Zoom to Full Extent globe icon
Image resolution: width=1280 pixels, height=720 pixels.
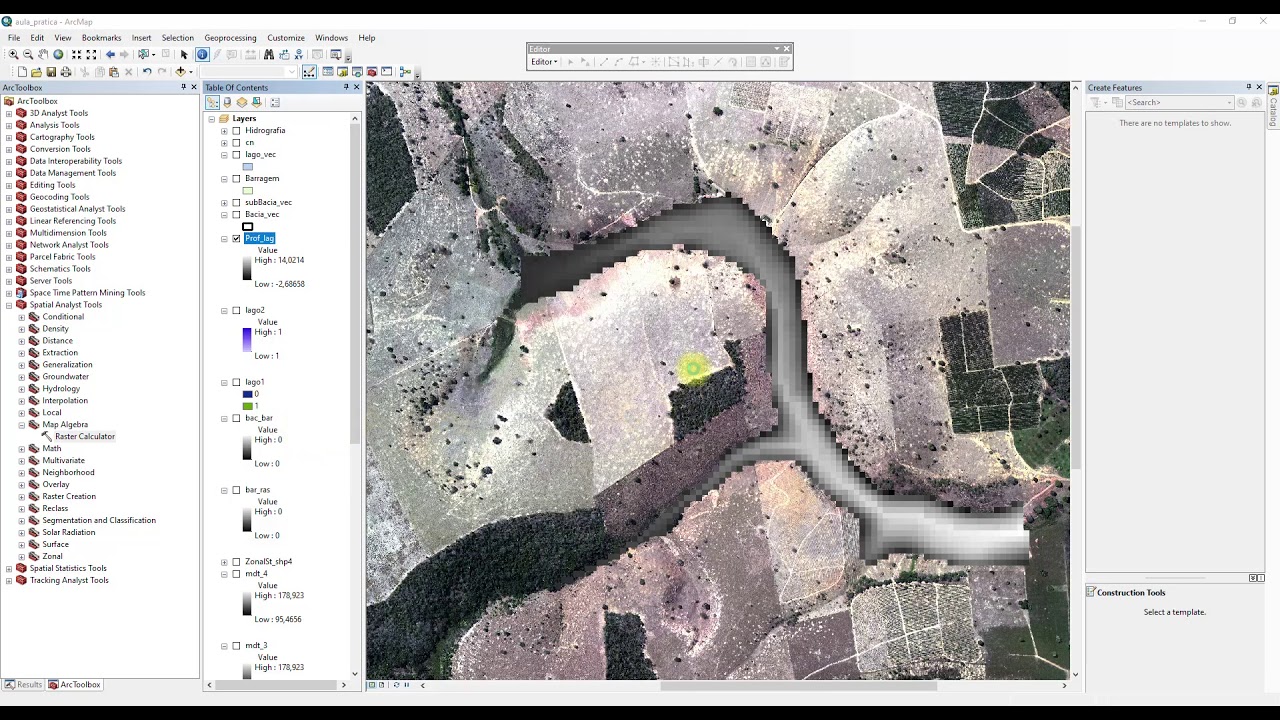58,54
